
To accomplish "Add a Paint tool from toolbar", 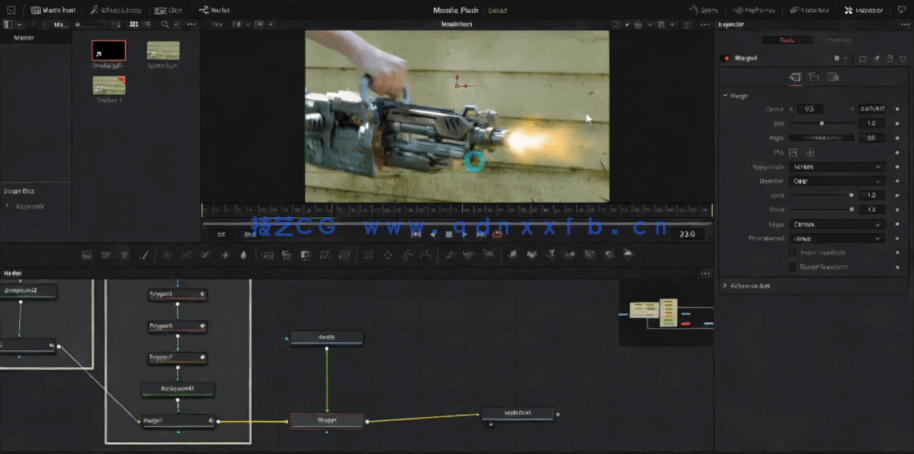I will tap(143, 255).
